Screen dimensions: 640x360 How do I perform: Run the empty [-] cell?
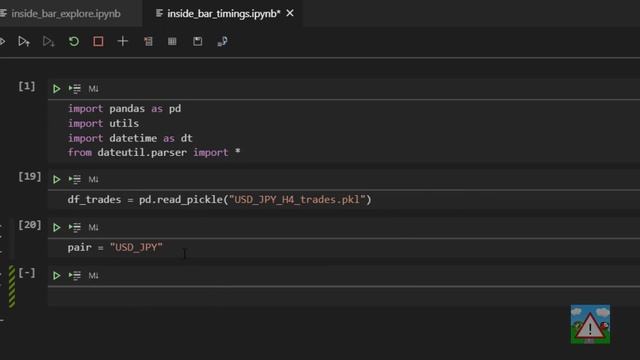(x=56, y=276)
